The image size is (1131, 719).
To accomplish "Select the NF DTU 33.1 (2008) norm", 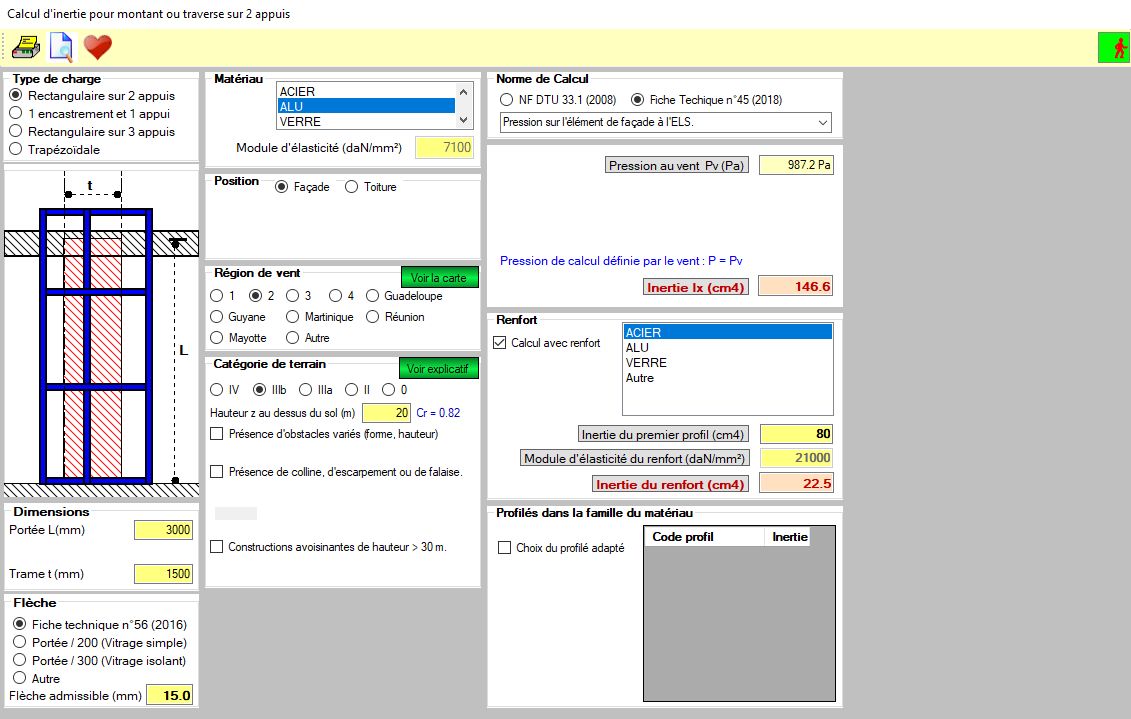I will point(506,100).
